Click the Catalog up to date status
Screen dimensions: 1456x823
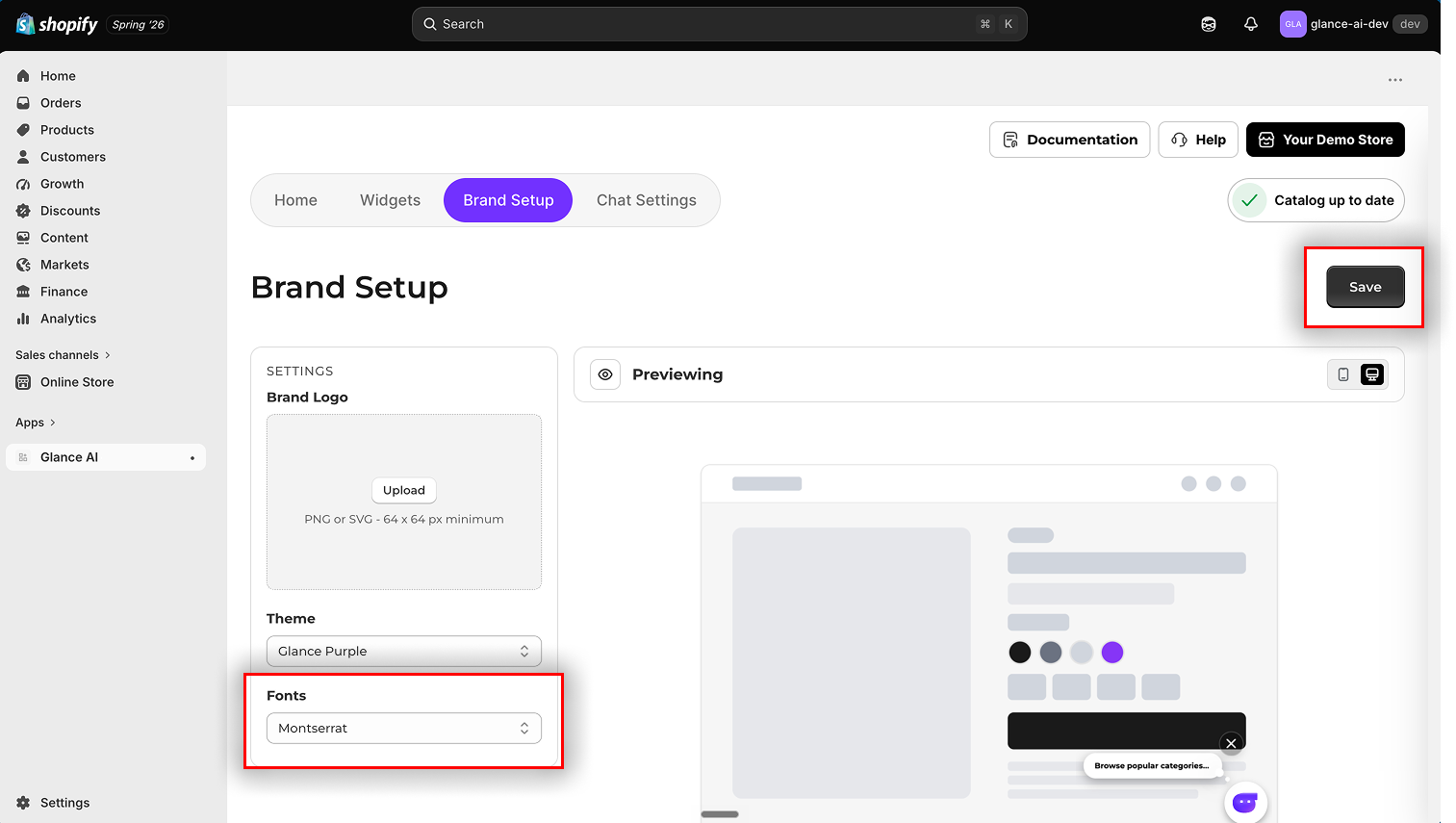point(1316,200)
